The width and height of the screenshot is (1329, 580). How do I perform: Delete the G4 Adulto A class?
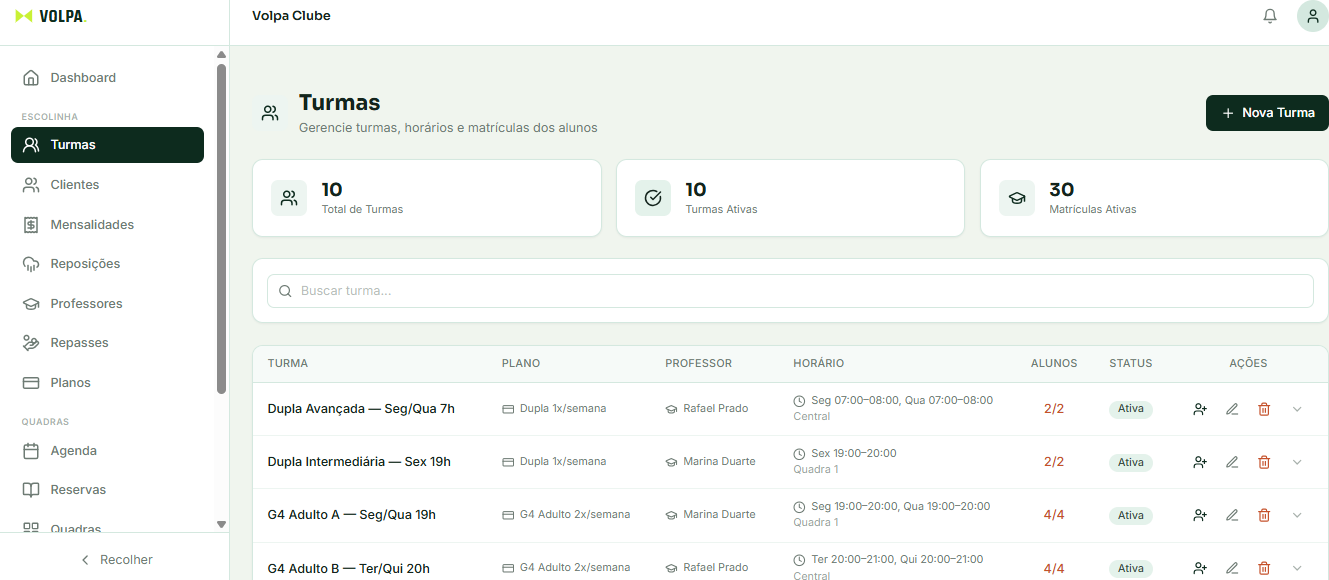click(x=1264, y=515)
